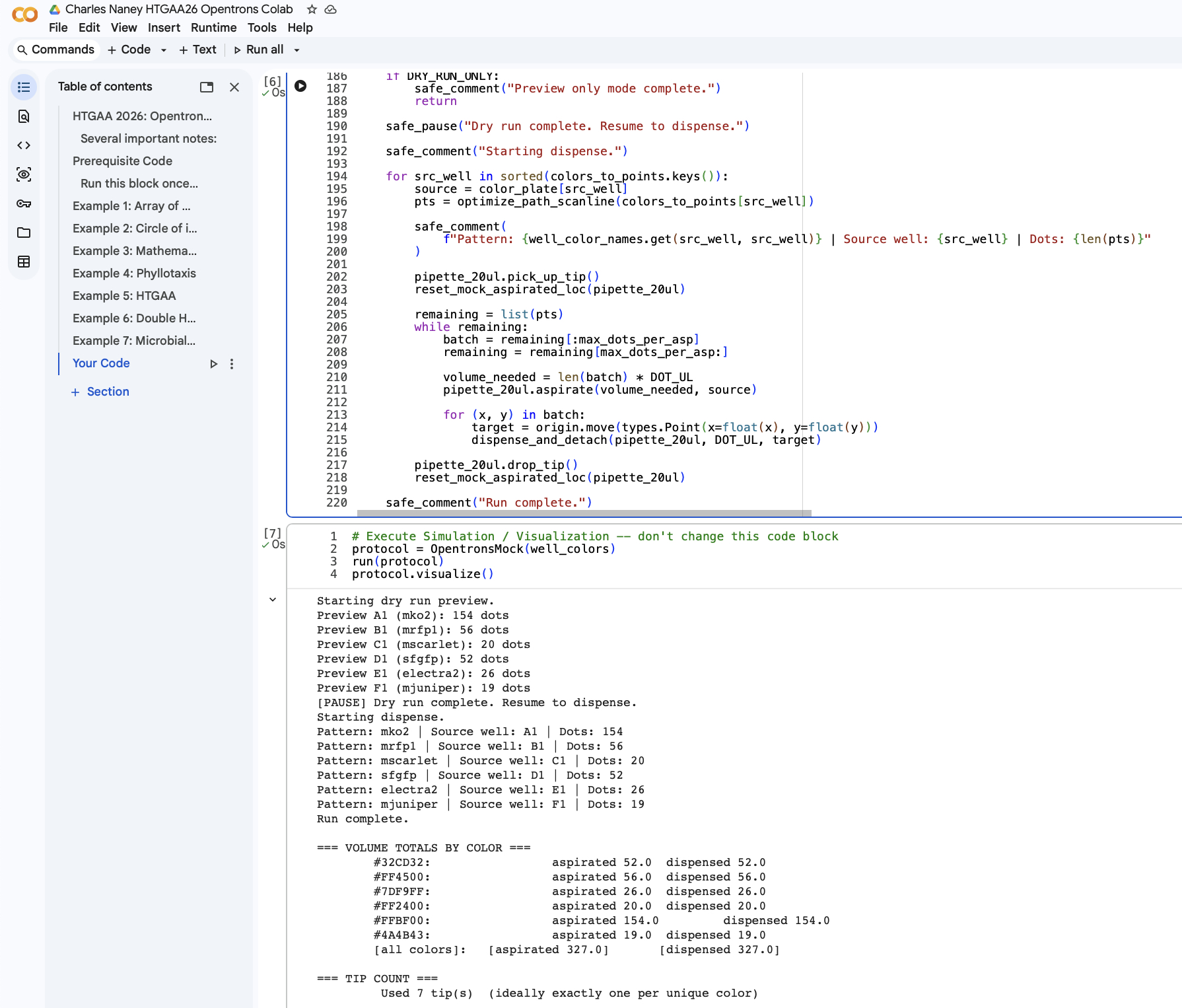Screen dimensions: 1182x1008
Task: Collapse the output of cell 7
Action: pos(273,600)
